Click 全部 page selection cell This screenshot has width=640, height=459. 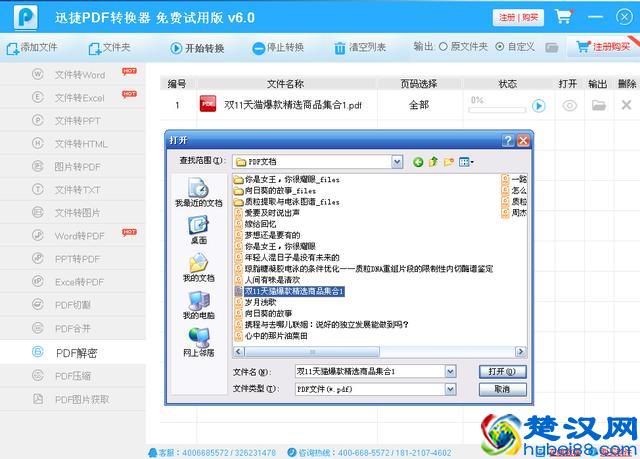[419, 105]
